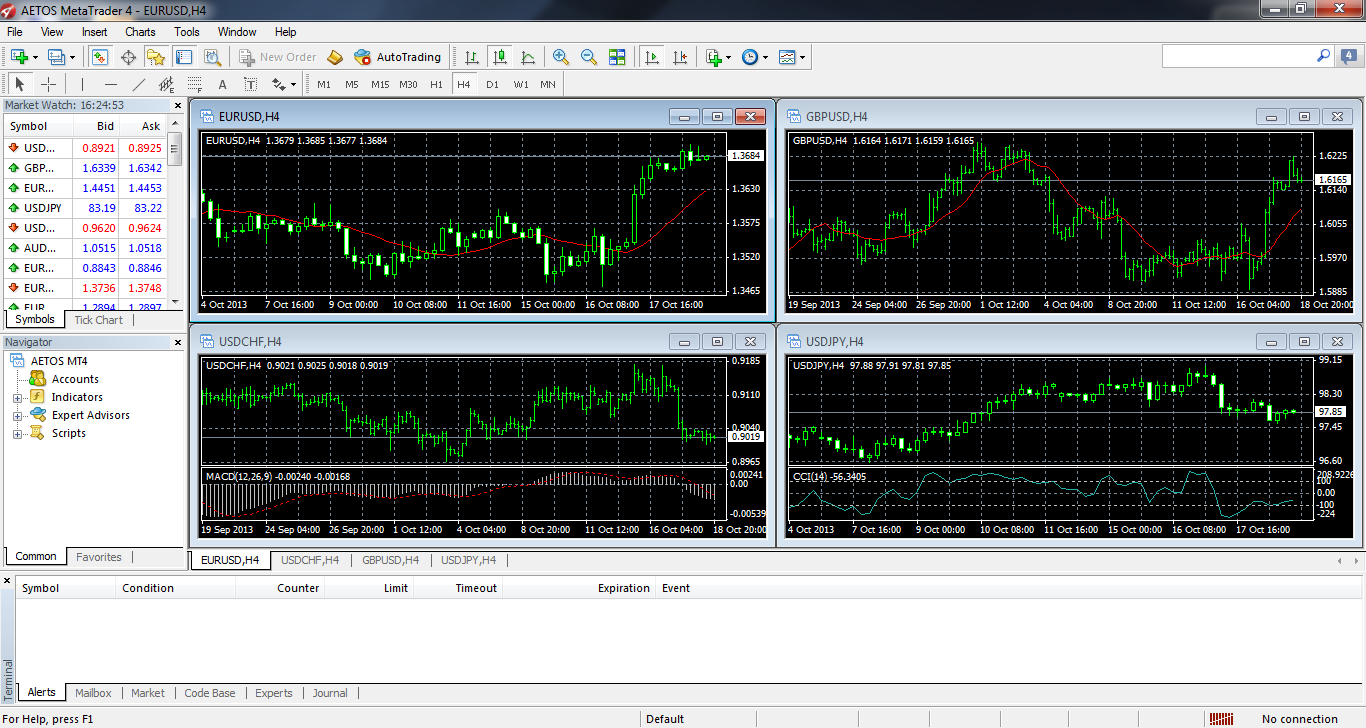Select the horizontal line drawing tool

(111, 84)
